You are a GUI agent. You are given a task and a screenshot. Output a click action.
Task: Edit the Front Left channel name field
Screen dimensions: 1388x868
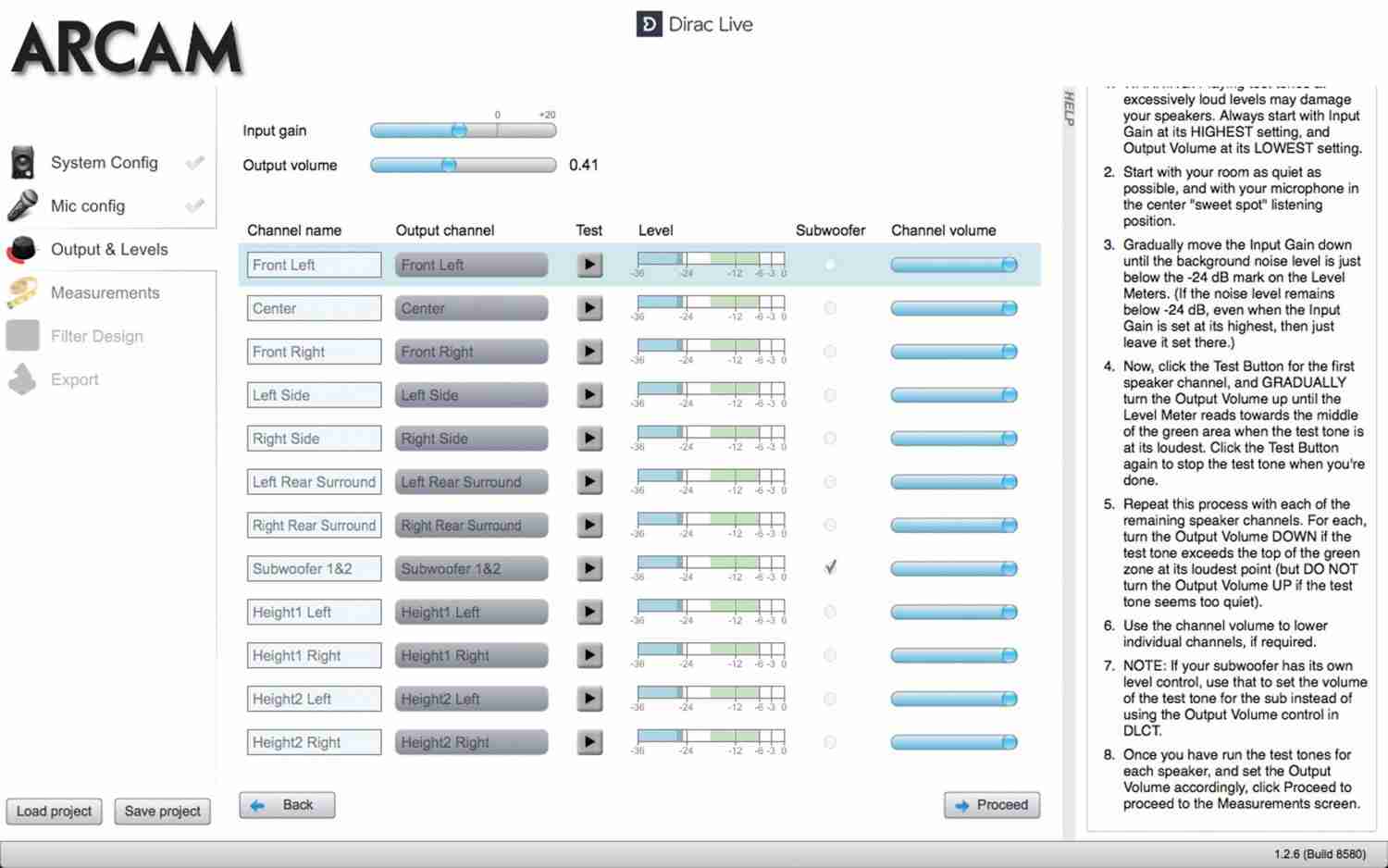coord(314,265)
